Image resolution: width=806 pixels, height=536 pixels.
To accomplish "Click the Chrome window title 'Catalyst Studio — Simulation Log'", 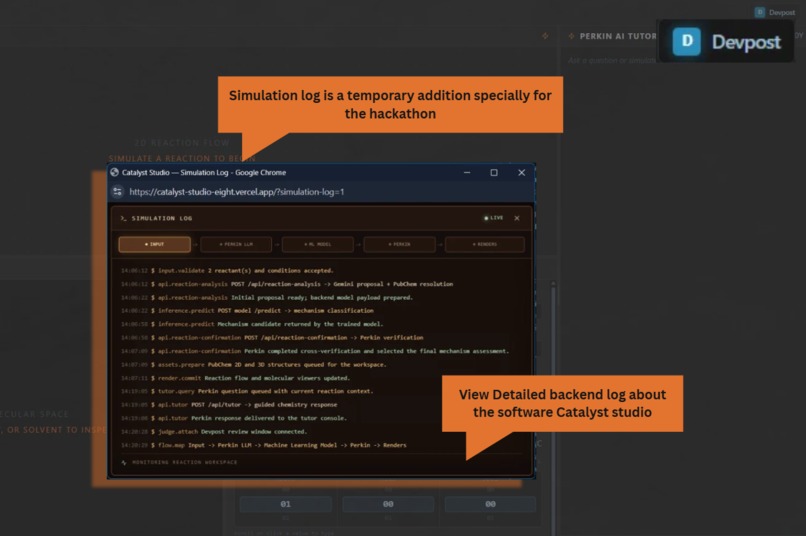I will tap(204, 173).
